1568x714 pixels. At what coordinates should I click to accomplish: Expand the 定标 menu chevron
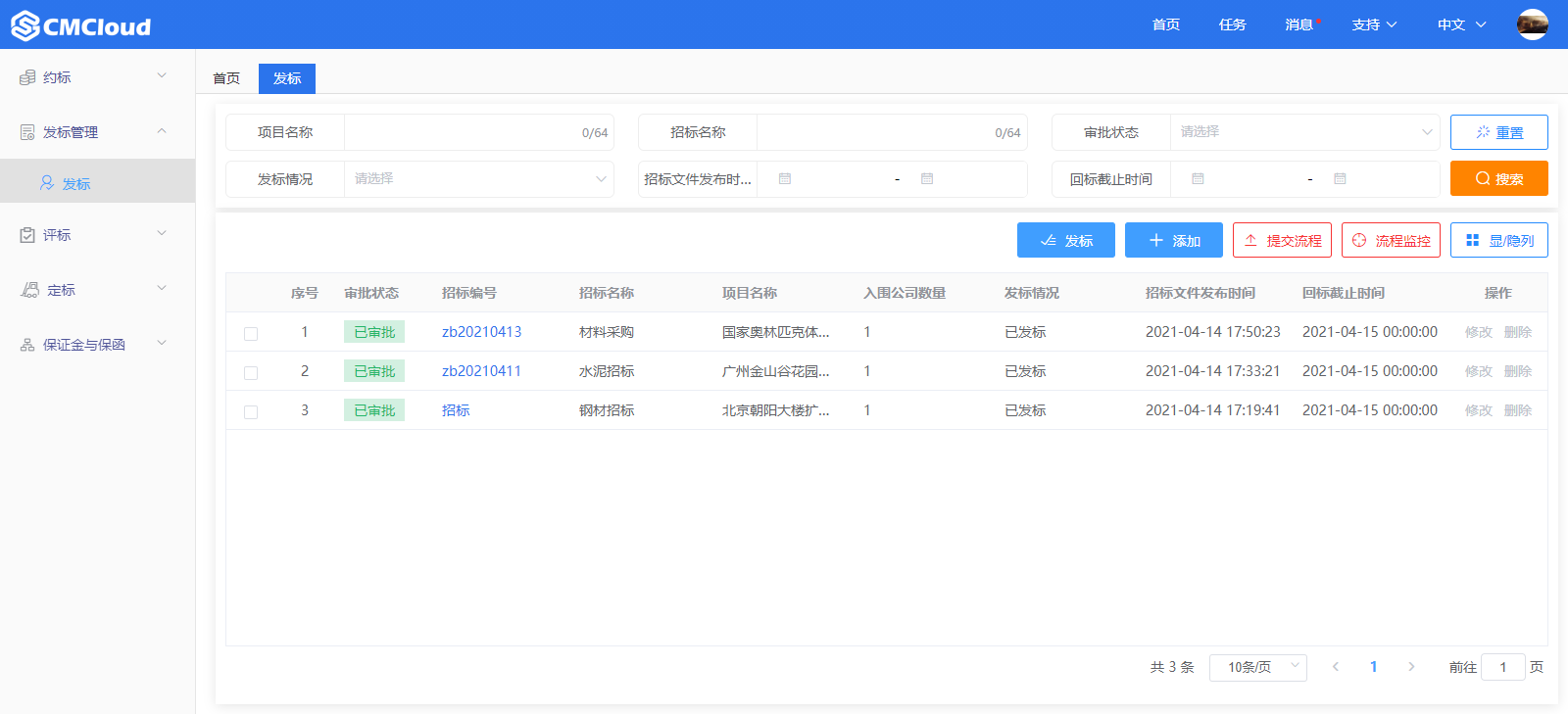click(162, 288)
